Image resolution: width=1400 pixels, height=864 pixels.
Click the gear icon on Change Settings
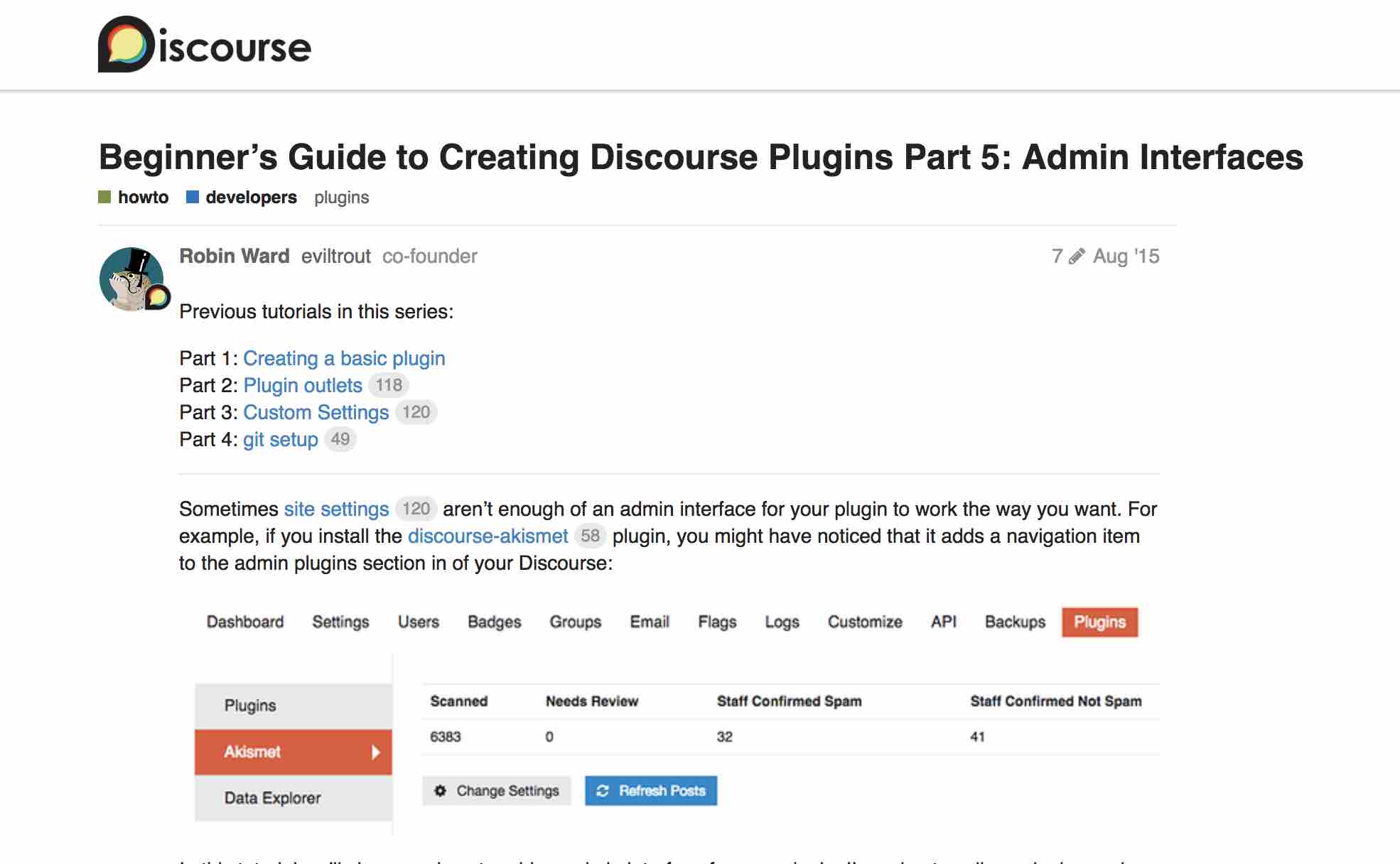[441, 791]
